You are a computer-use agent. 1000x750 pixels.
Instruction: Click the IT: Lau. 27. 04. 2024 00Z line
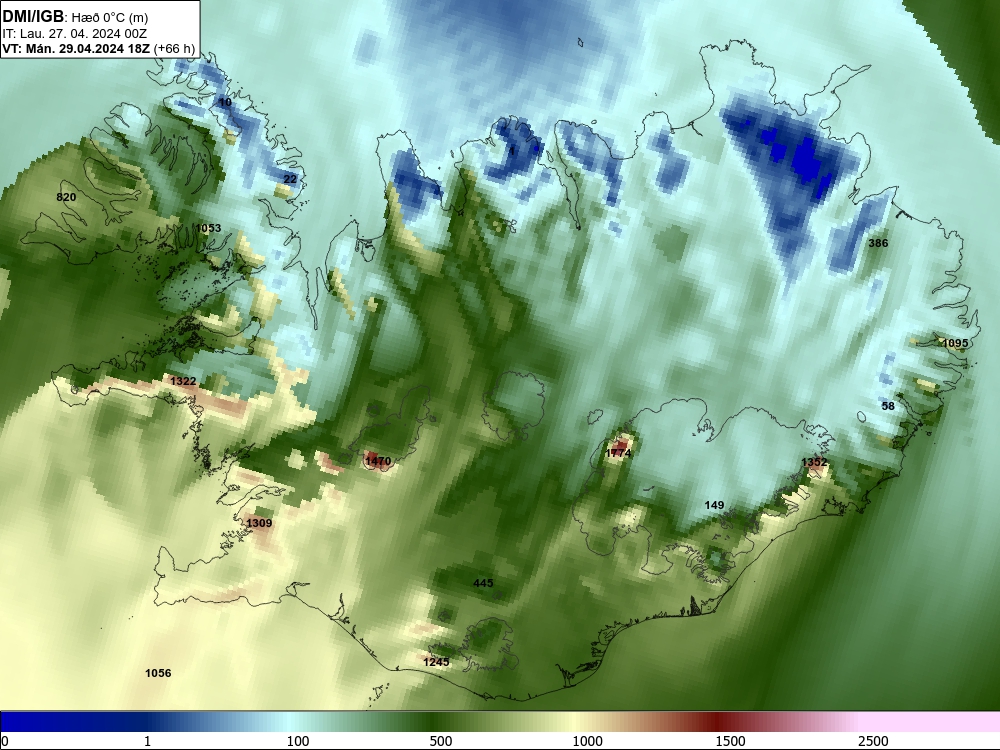click(x=75, y=34)
